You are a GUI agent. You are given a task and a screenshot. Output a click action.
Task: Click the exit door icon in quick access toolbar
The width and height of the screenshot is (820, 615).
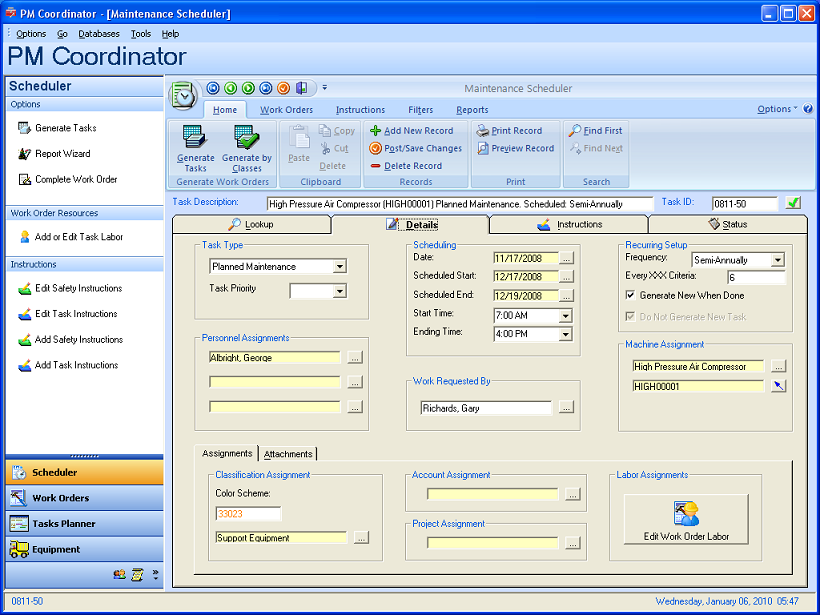301,88
